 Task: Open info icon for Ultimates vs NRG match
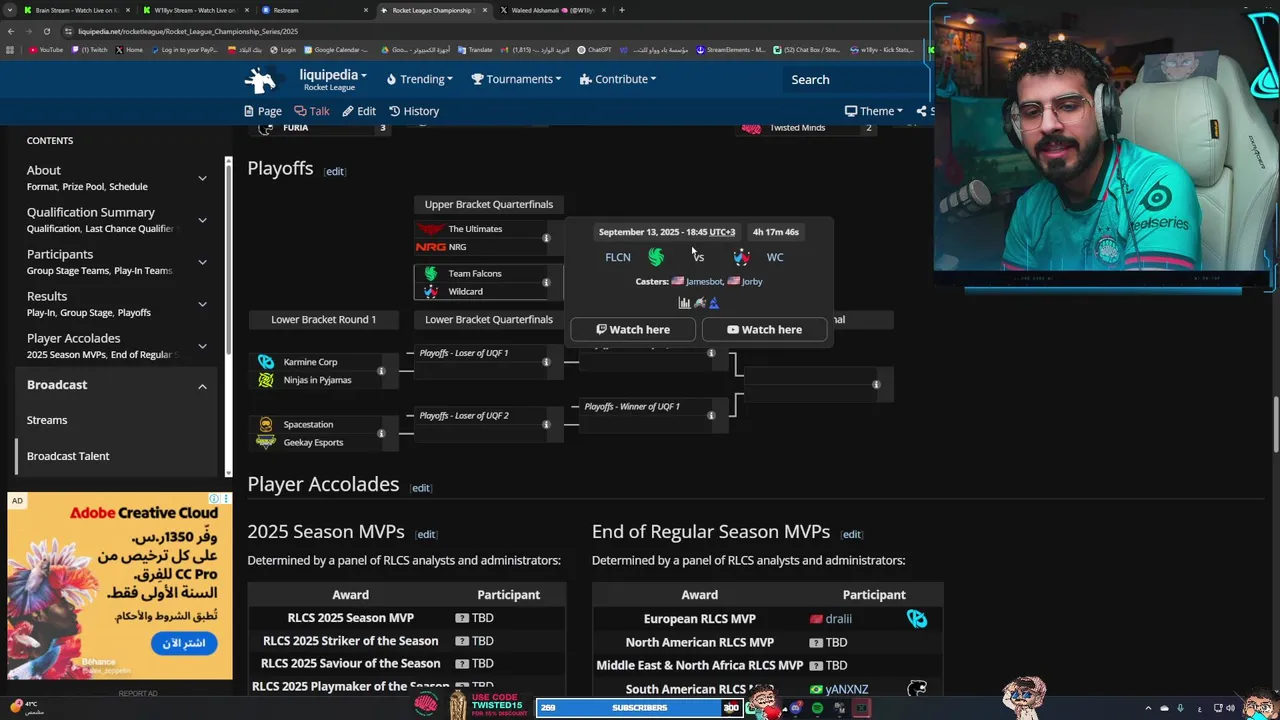tap(546, 238)
